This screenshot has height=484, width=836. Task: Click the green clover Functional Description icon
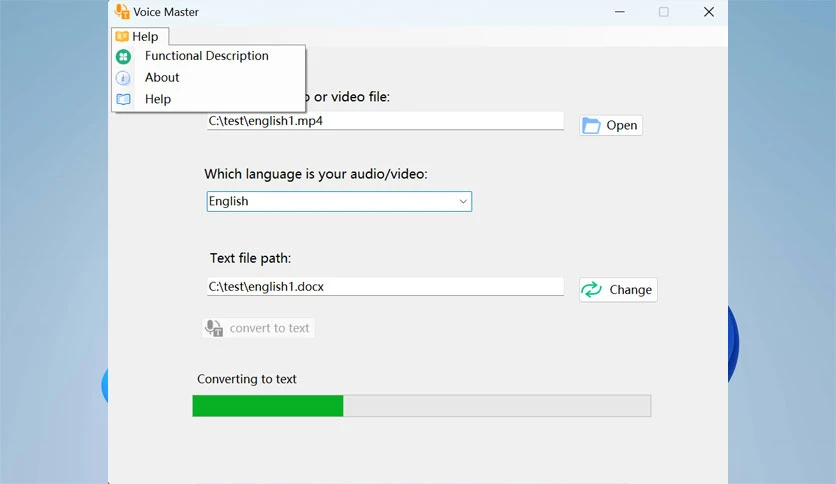pos(123,56)
